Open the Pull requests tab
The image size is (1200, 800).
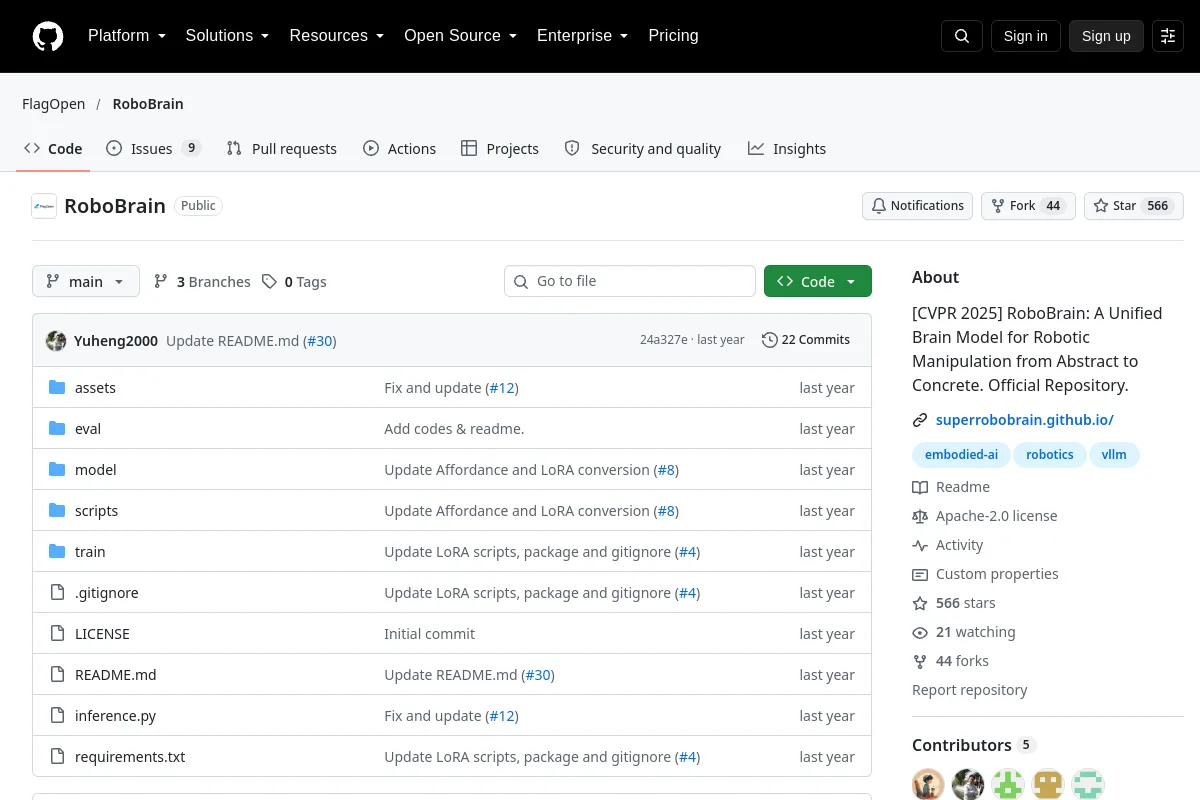282,149
